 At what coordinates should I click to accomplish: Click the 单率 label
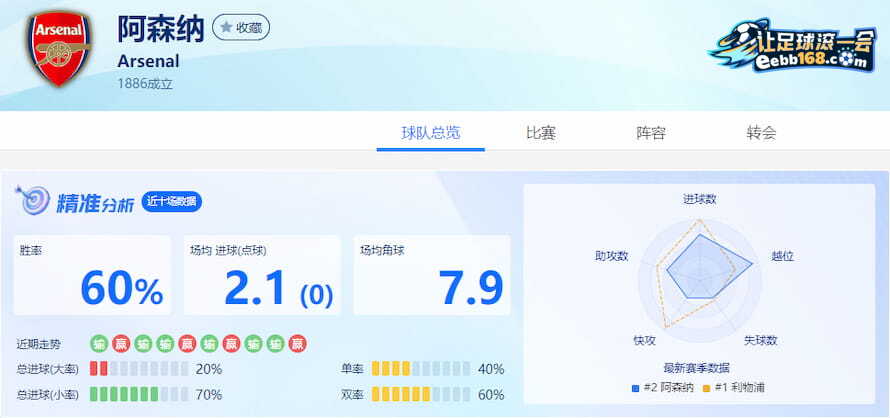click(352, 369)
